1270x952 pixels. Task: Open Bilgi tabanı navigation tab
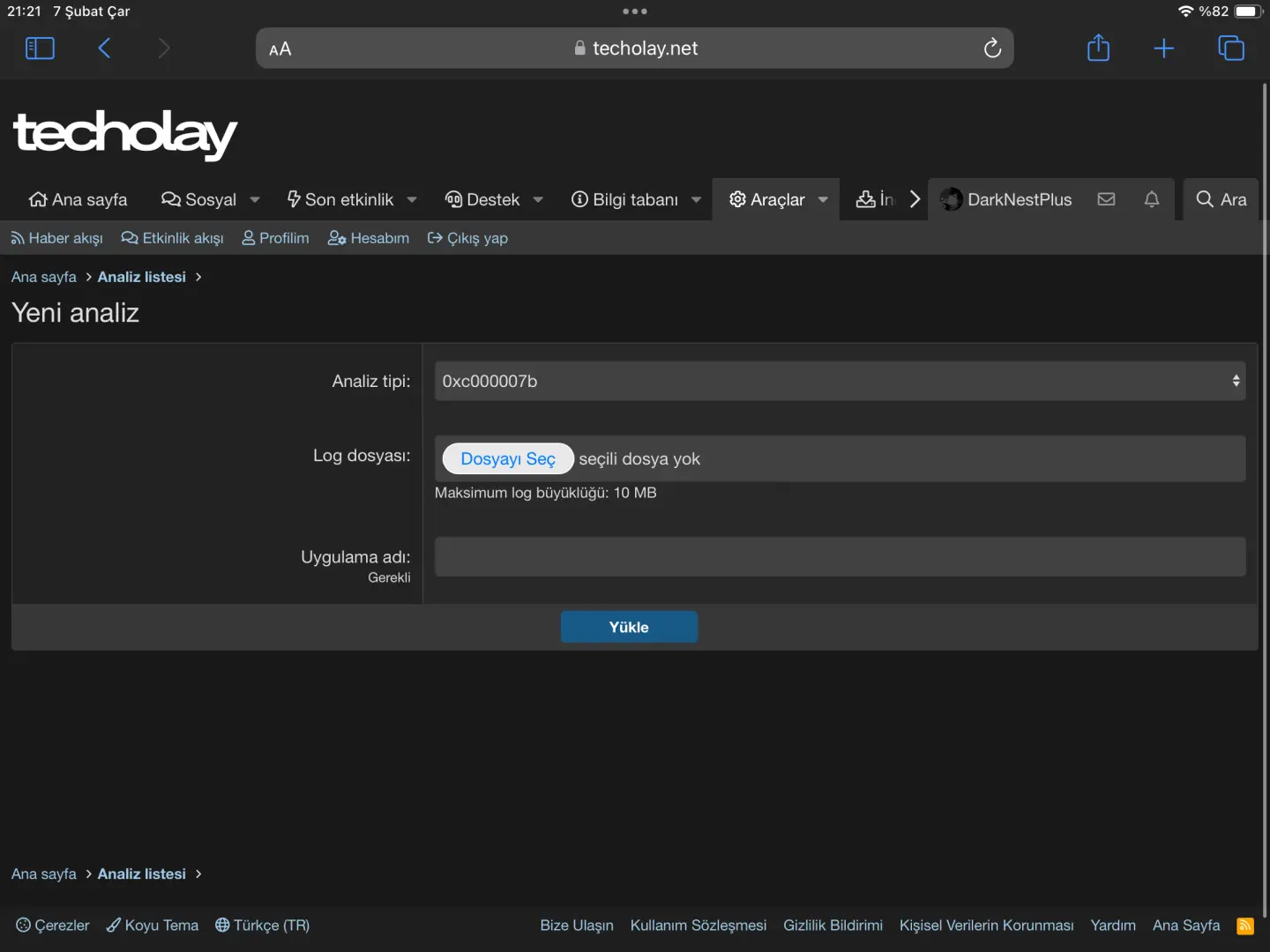(x=625, y=199)
